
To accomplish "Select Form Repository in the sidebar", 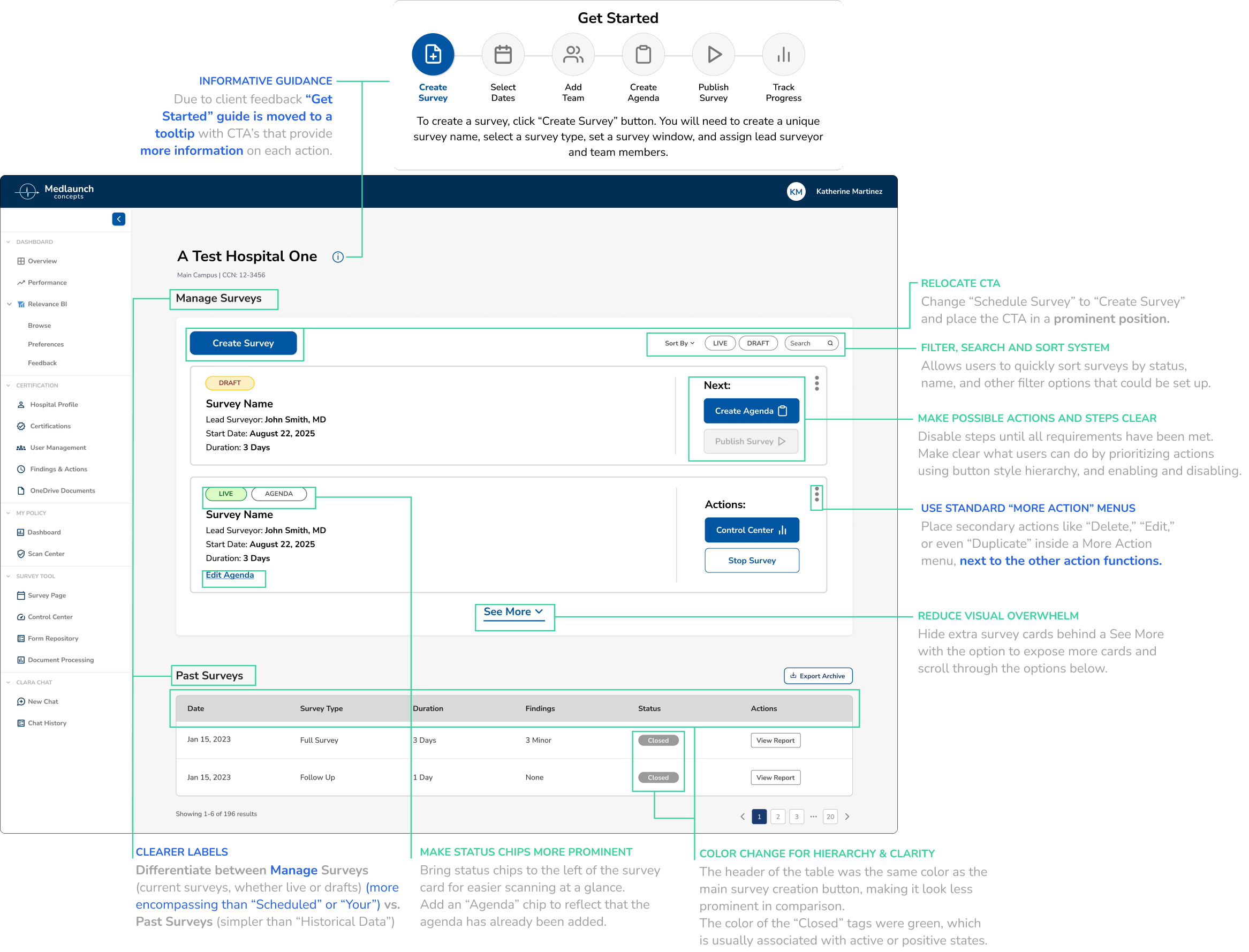I will click(x=52, y=638).
